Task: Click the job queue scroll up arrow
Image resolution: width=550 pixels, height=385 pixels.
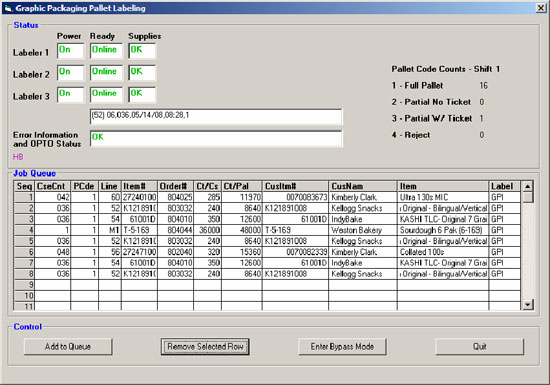Action: (x=527, y=186)
